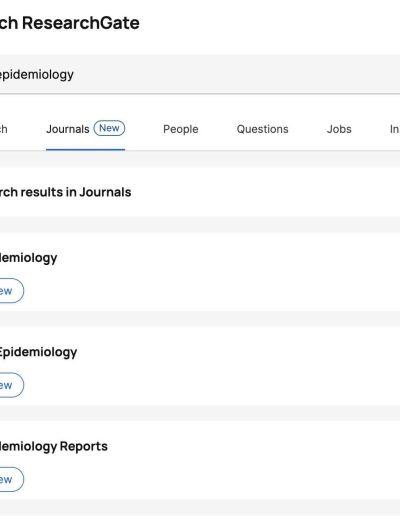
Task: Select the cut-off Institutions tab at right
Action: (395, 129)
